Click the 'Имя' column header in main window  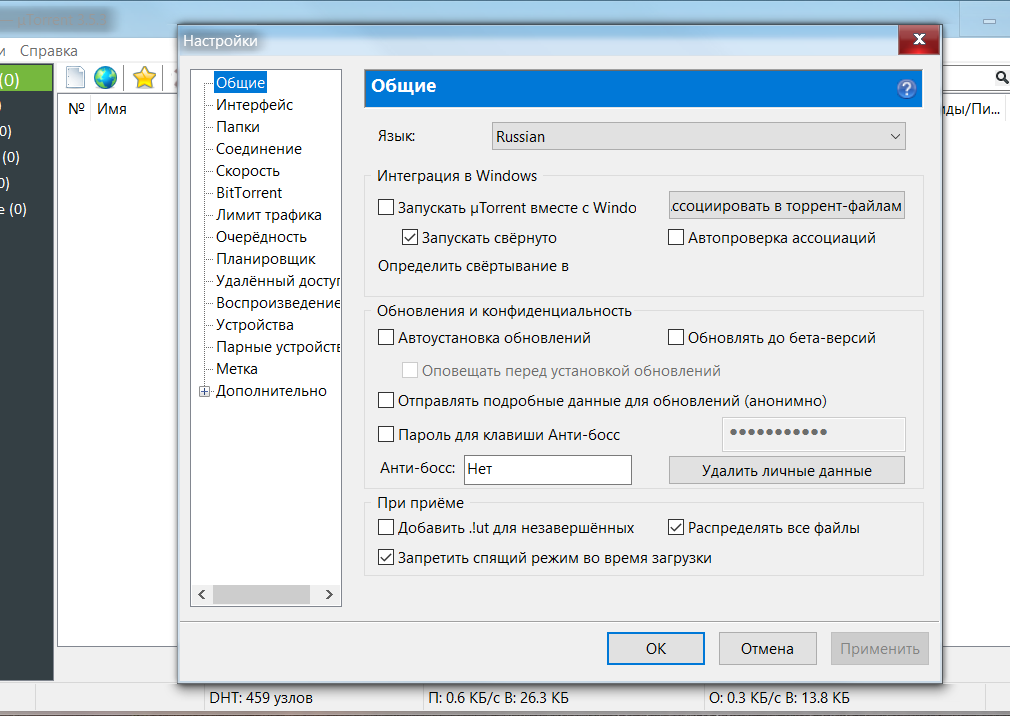click(111, 109)
